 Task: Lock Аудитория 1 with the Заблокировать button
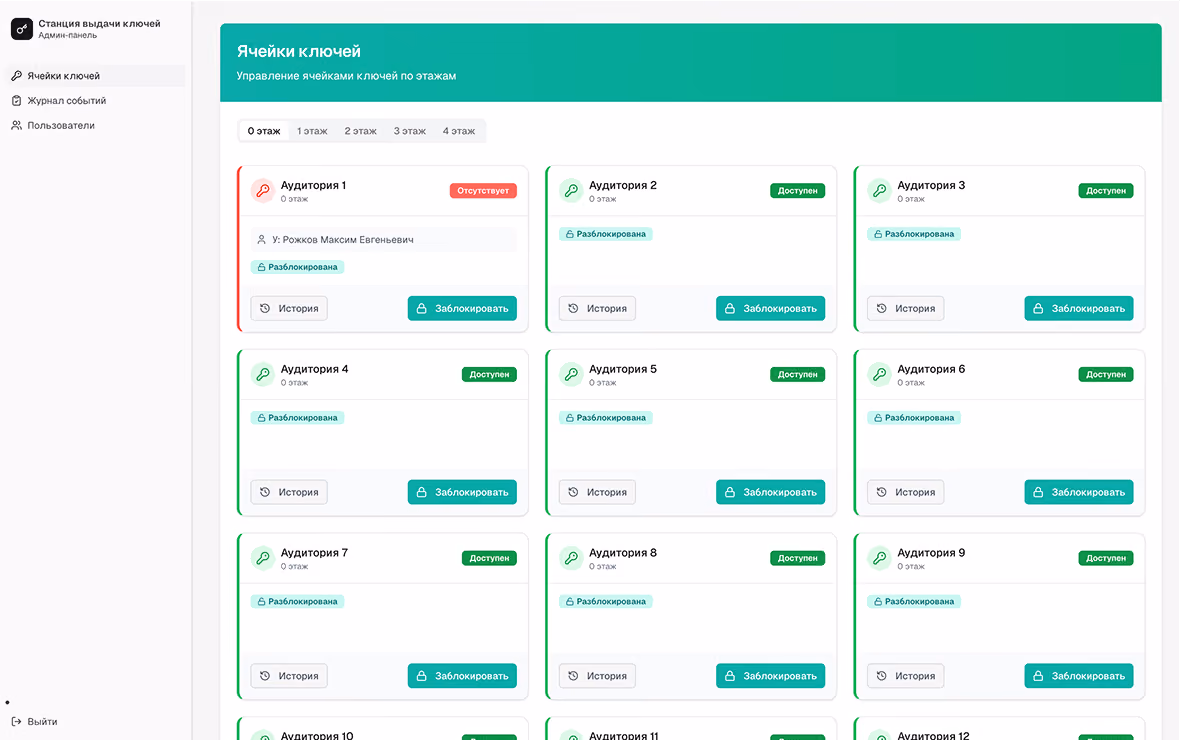click(x=462, y=309)
